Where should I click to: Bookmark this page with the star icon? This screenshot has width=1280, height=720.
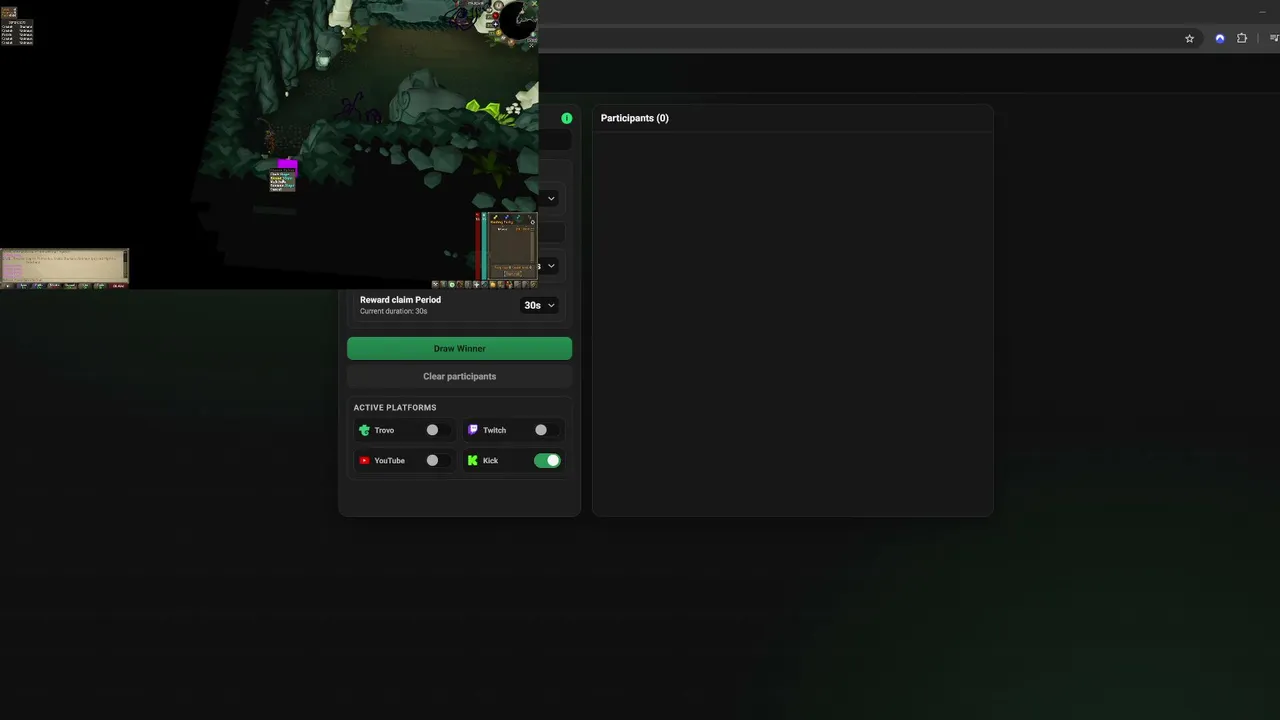pyautogui.click(x=1189, y=38)
